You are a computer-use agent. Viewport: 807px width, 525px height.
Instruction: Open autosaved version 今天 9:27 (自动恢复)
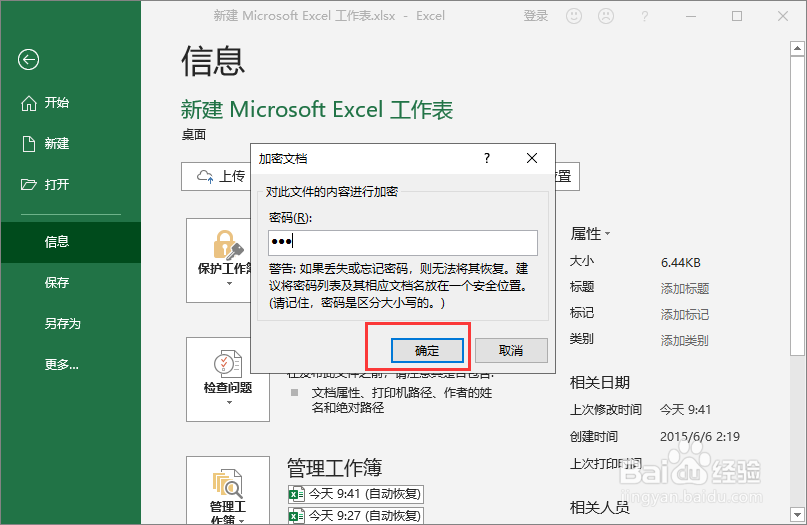click(x=356, y=515)
